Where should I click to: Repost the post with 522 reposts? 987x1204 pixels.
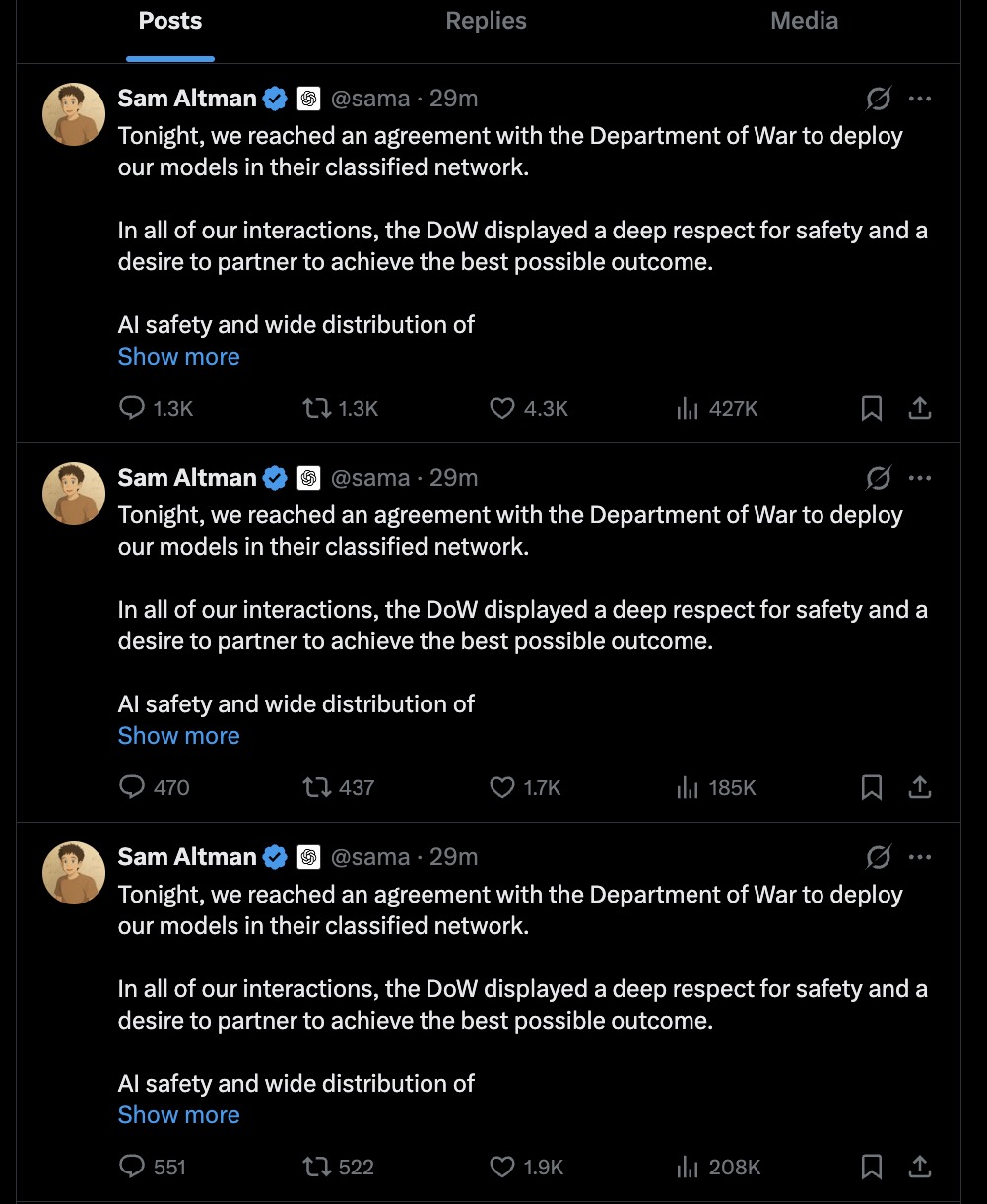(316, 1167)
